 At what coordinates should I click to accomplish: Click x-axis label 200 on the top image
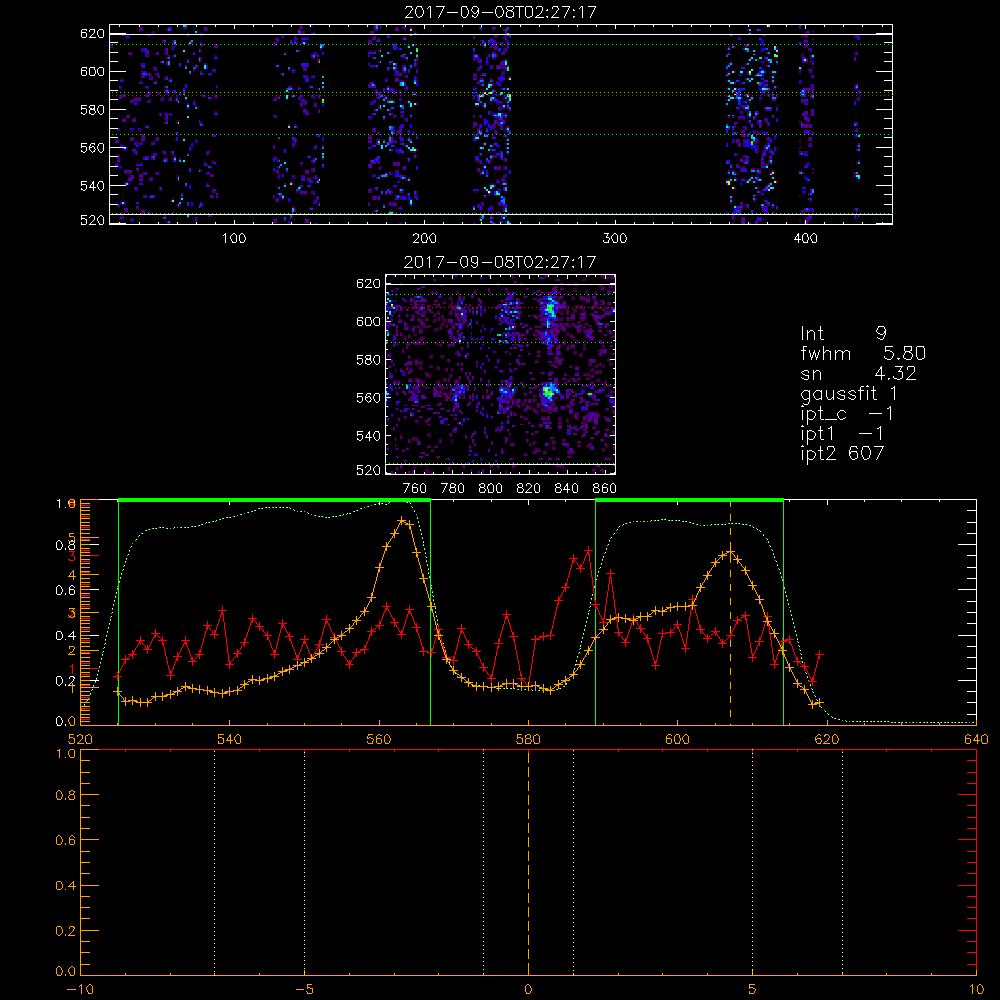point(424,239)
